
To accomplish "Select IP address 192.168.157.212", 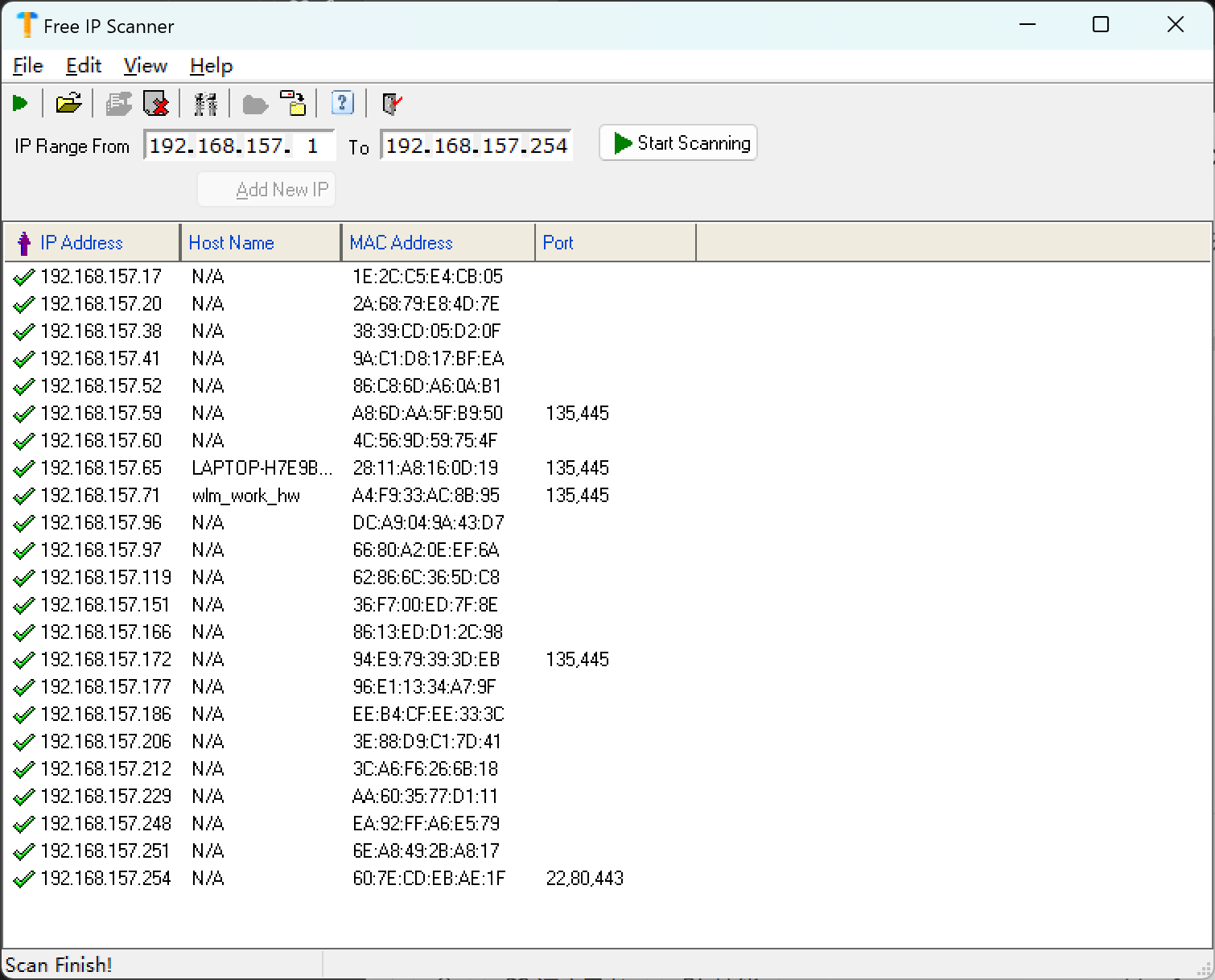I will (106, 768).
